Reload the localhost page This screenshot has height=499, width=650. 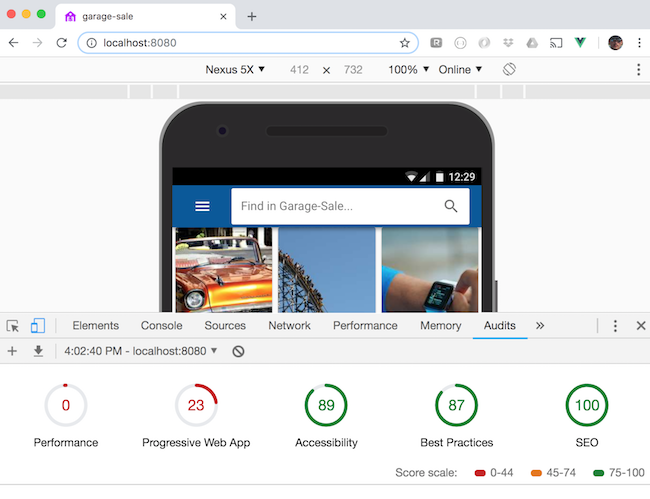pyautogui.click(x=61, y=43)
